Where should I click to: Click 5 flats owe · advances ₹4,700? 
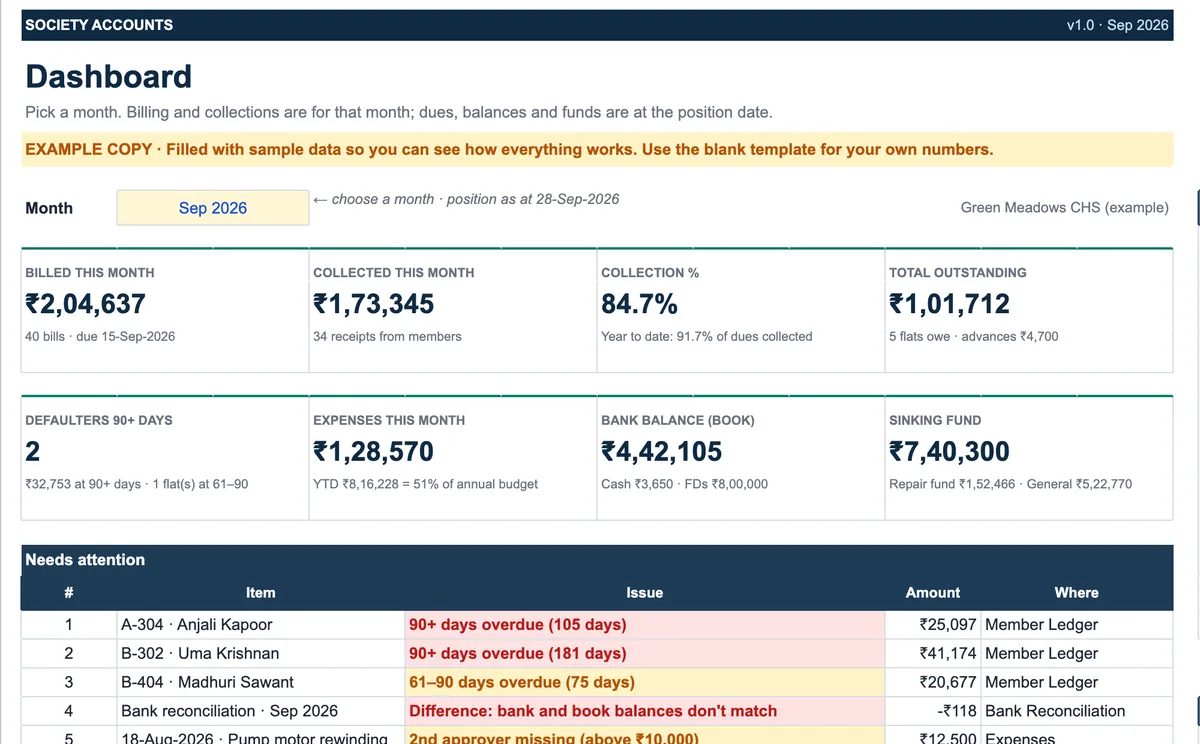tap(974, 336)
